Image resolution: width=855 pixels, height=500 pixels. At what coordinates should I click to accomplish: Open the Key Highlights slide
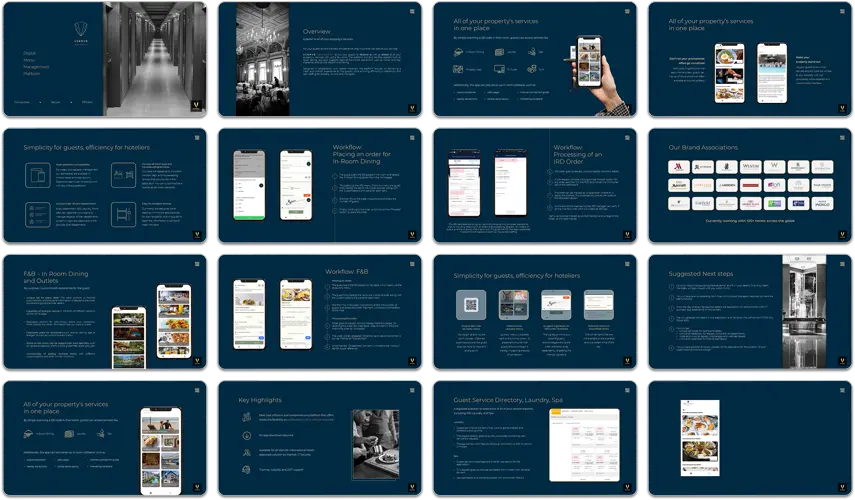pyautogui.click(x=320, y=438)
